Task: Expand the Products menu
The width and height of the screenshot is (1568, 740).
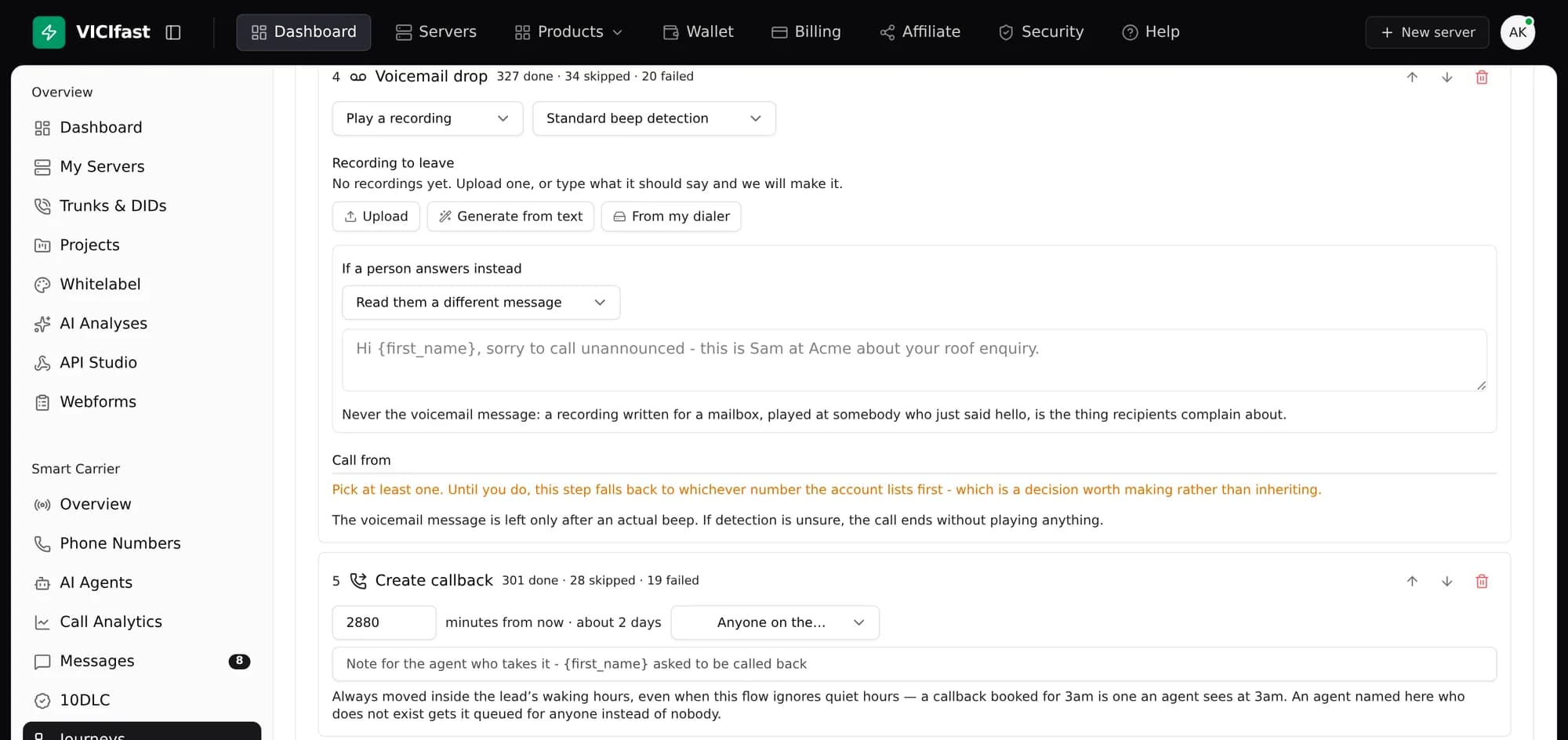Action: (x=568, y=32)
